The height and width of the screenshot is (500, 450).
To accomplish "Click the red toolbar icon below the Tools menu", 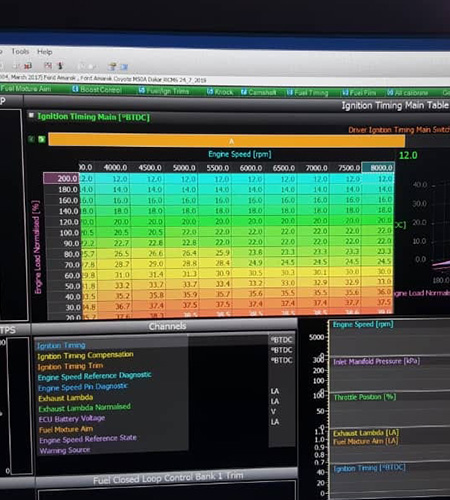I will coord(28,66).
